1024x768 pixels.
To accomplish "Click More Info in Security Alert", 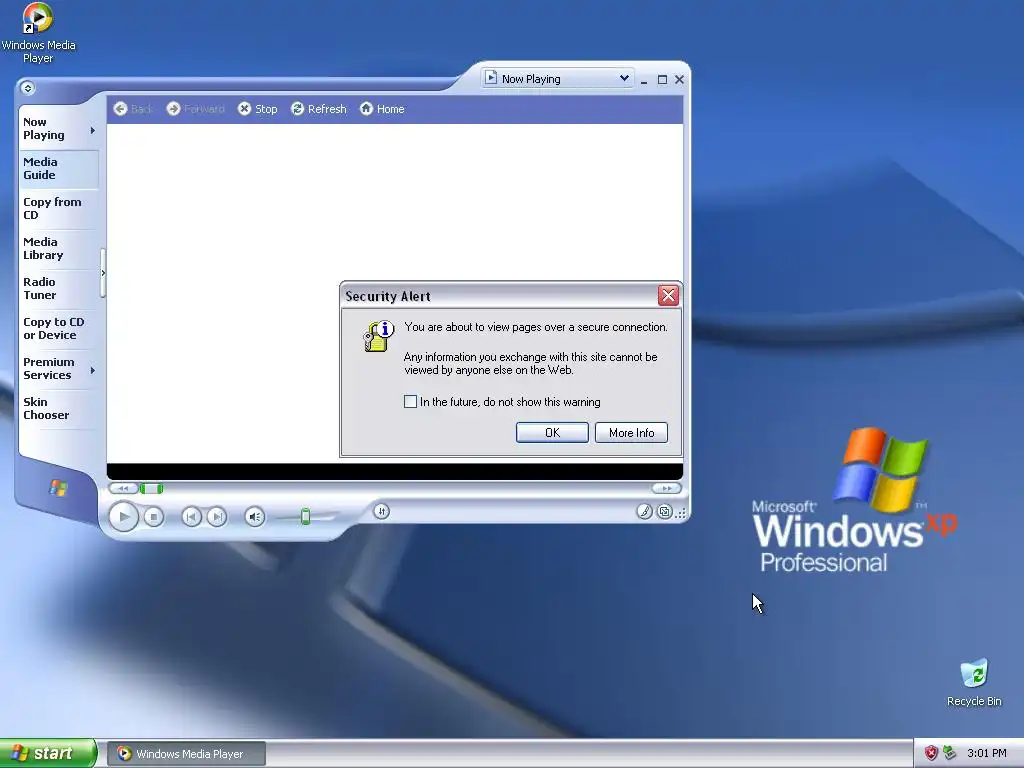I will click(x=631, y=432).
